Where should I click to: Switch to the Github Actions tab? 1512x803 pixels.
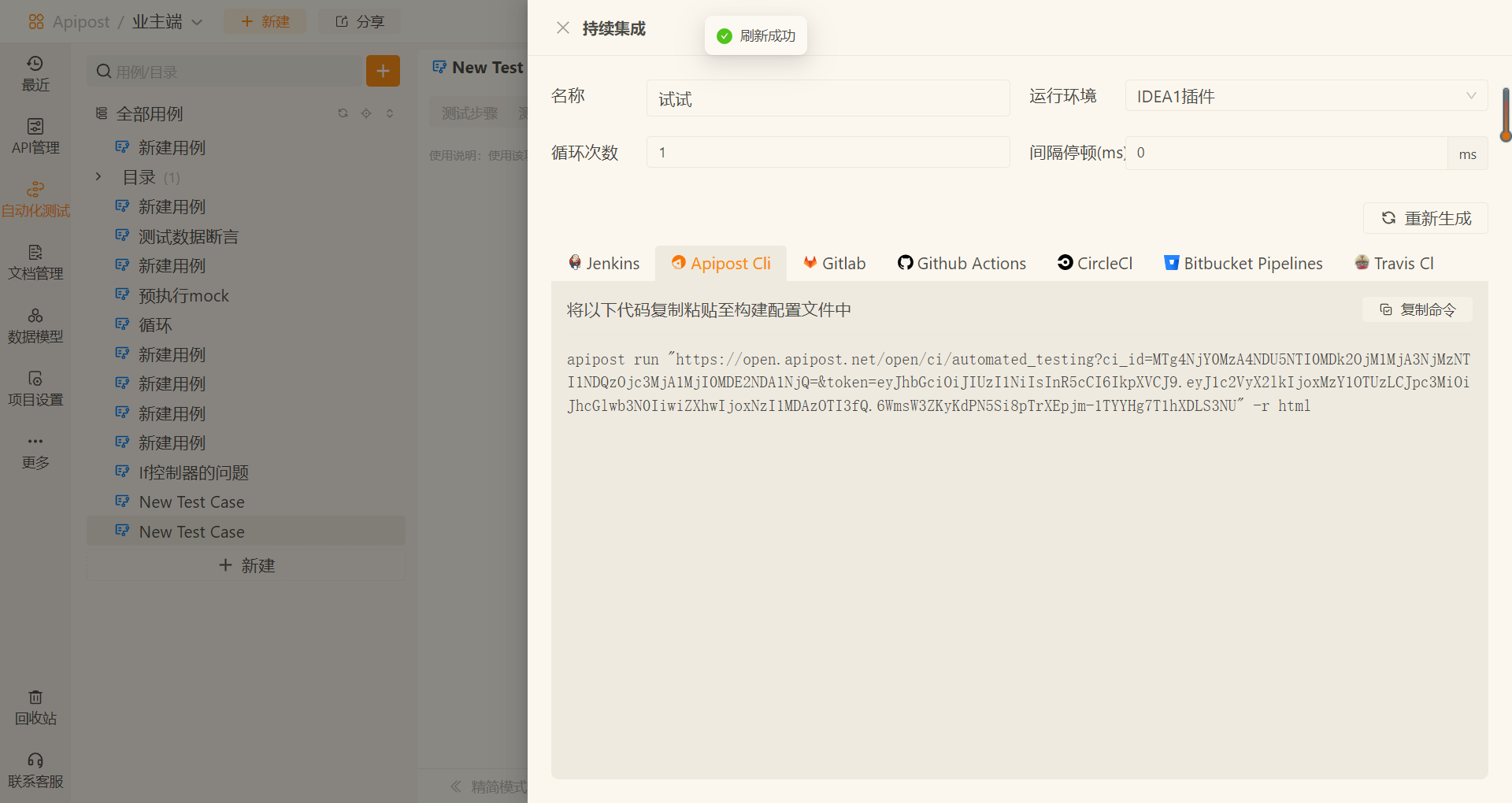coord(962,263)
